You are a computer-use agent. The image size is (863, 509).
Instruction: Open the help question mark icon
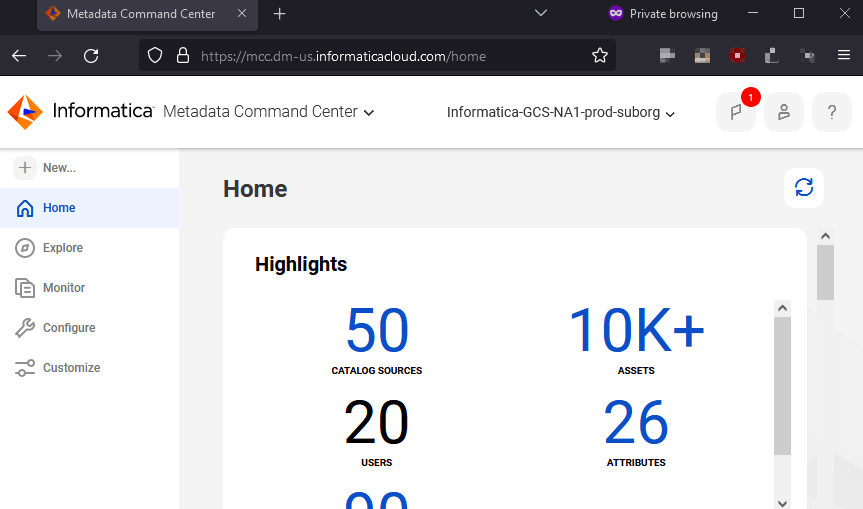[832, 112]
